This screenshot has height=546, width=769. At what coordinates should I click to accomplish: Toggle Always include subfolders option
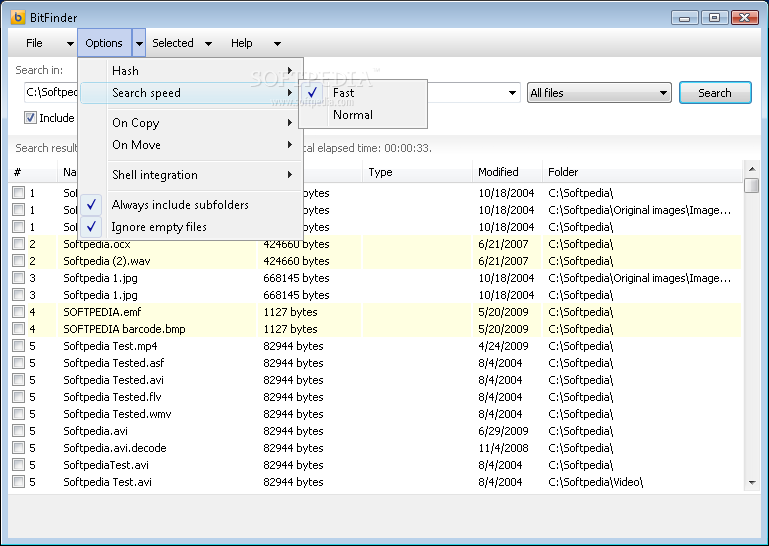(x=191, y=205)
